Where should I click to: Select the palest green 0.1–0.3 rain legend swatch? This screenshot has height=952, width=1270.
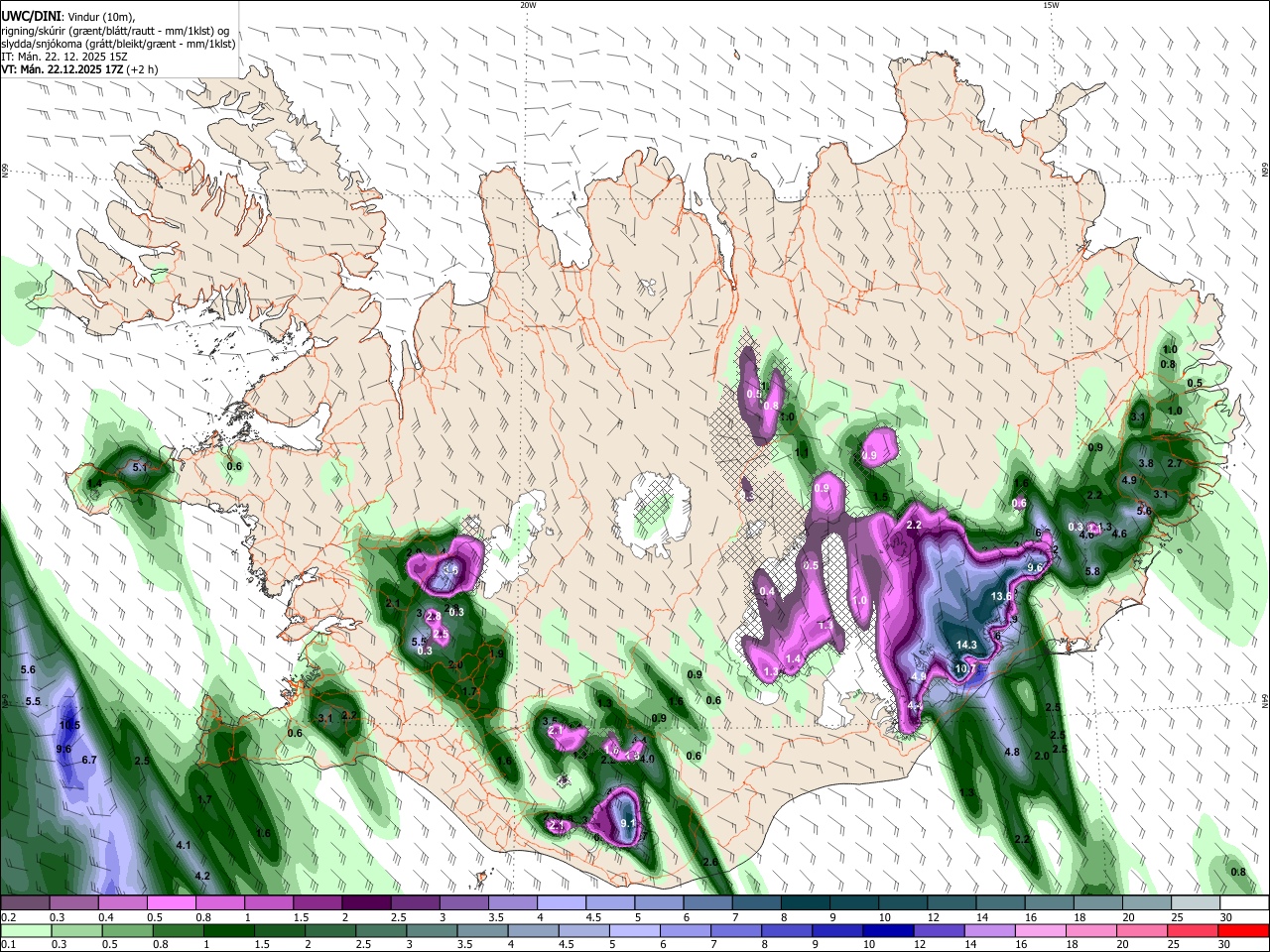click(x=24, y=930)
